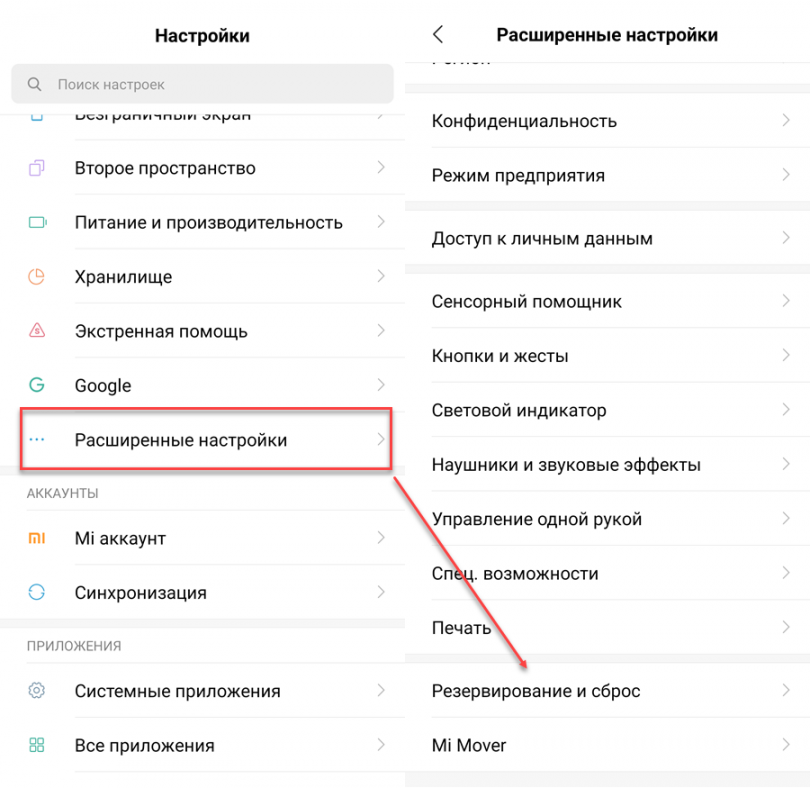Click the Хранилище pie chart icon
The height and width of the screenshot is (788, 810).
37,277
